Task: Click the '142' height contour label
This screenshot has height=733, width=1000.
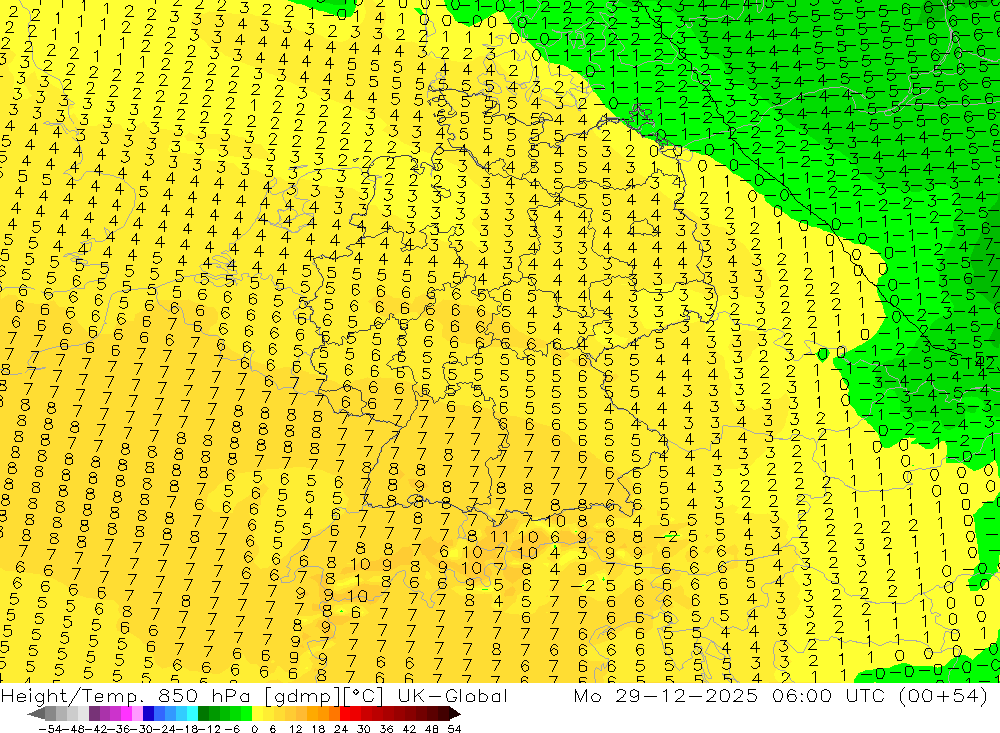Action: point(982,362)
